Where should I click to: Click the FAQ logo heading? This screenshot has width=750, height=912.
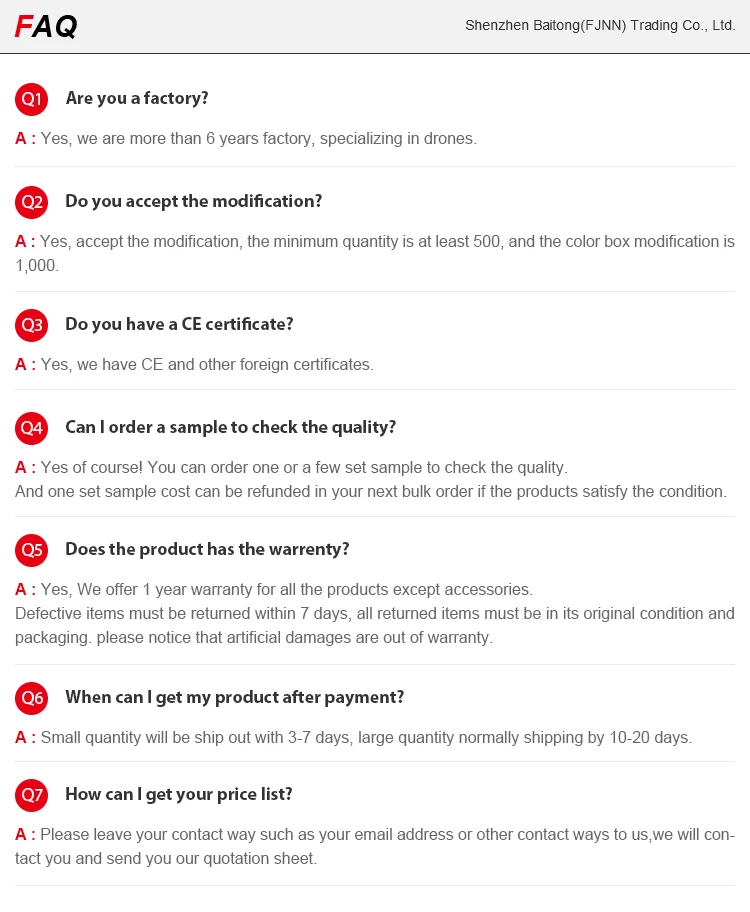coord(46,27)
